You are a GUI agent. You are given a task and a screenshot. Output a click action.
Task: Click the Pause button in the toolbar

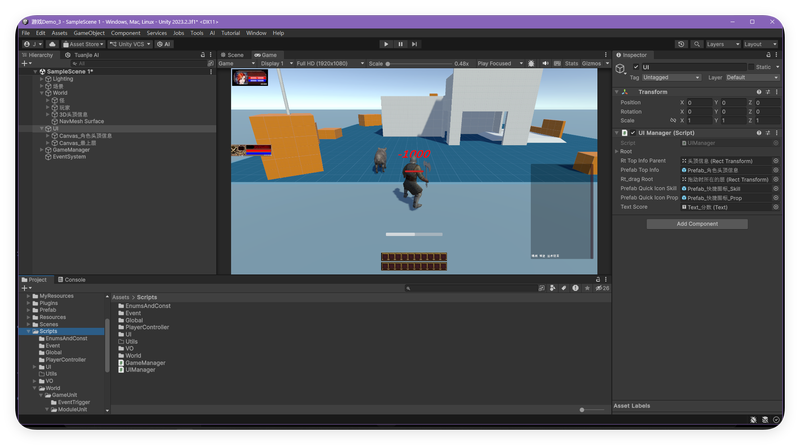click(x=401, y=44)
